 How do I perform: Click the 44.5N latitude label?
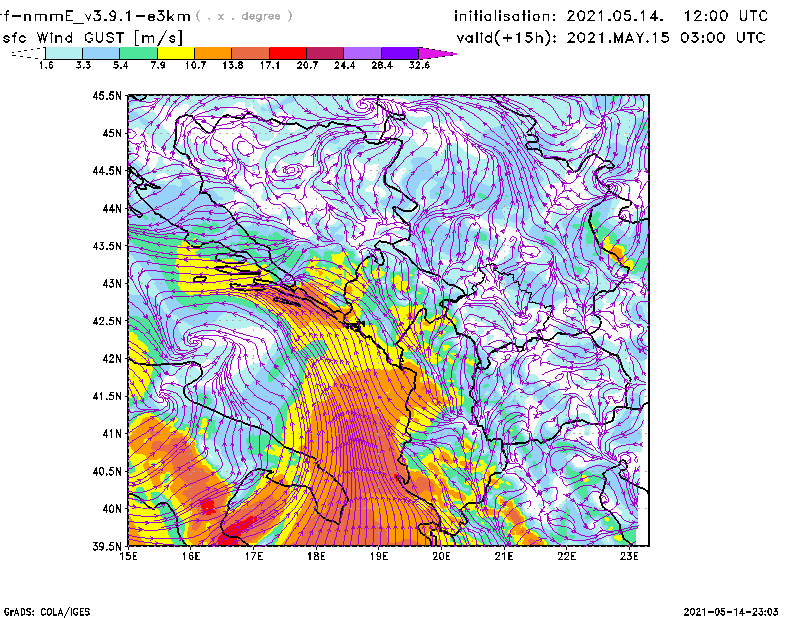(x=107, y=170)
